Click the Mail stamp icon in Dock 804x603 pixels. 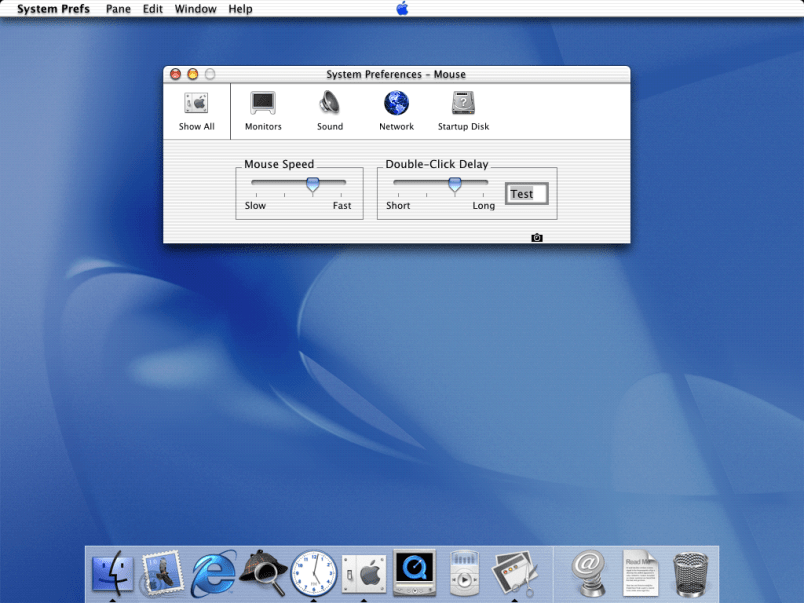coord(162,573)
